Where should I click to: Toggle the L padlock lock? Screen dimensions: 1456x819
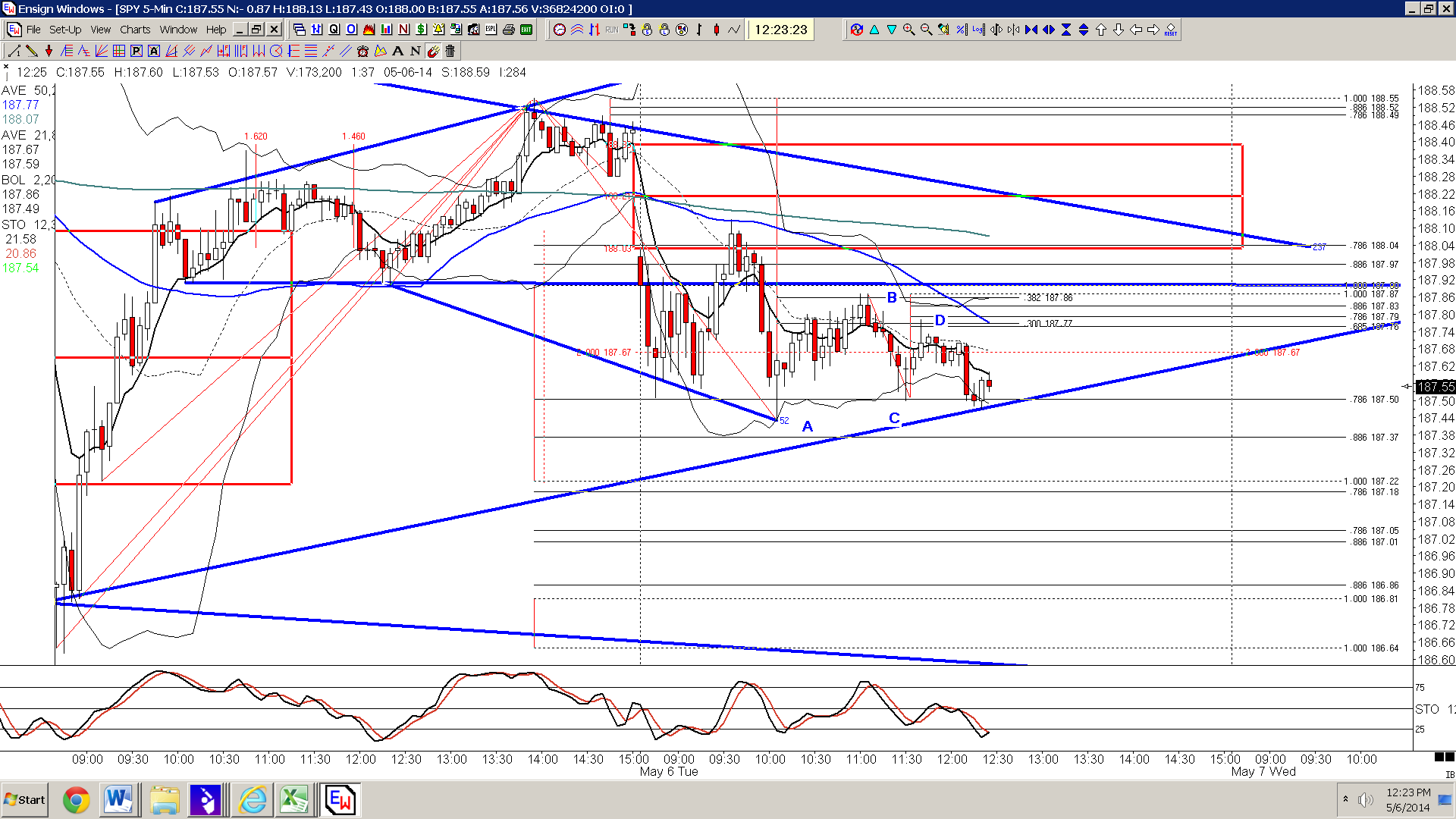pyautogui.click(x=664, y=30)
